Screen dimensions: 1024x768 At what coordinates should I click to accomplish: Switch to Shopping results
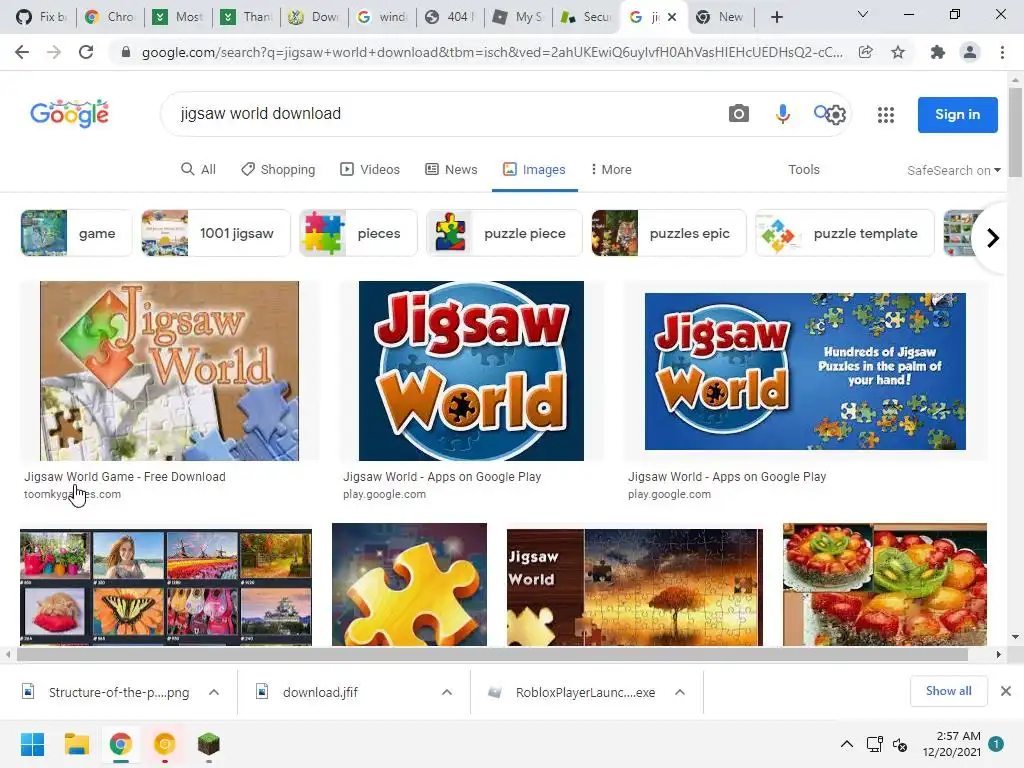[x=278, y=169]
